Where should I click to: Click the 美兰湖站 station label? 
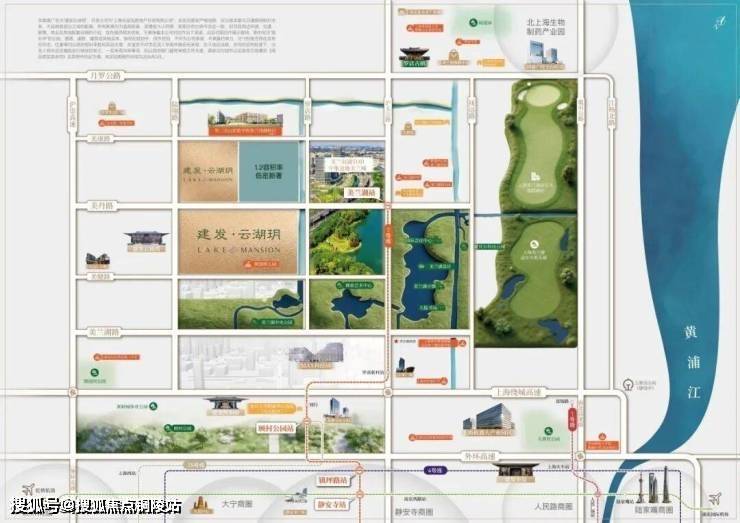362,193
